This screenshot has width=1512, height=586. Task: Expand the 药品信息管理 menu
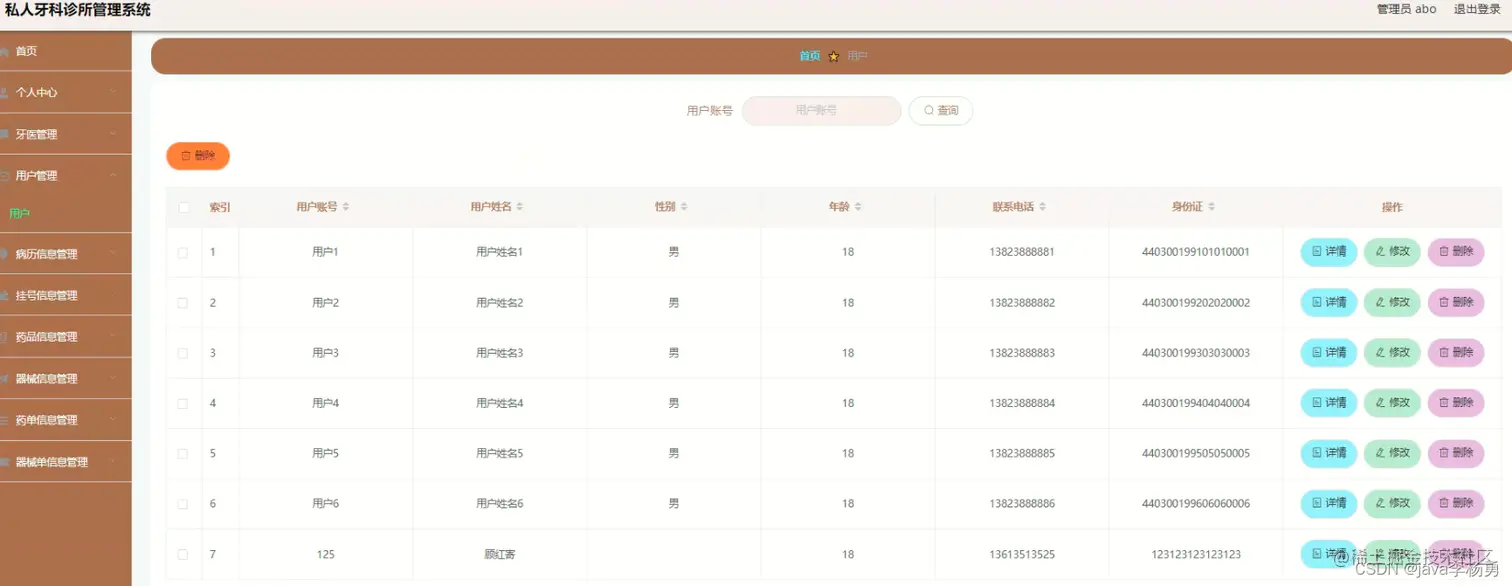click(65, 337)
